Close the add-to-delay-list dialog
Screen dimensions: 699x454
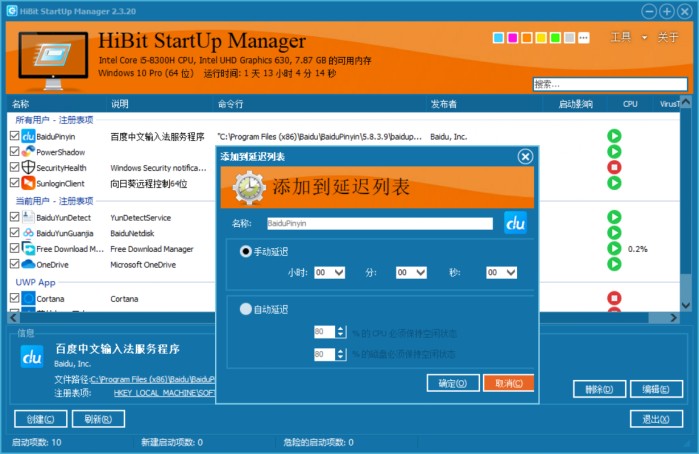(x=525, y=157)
